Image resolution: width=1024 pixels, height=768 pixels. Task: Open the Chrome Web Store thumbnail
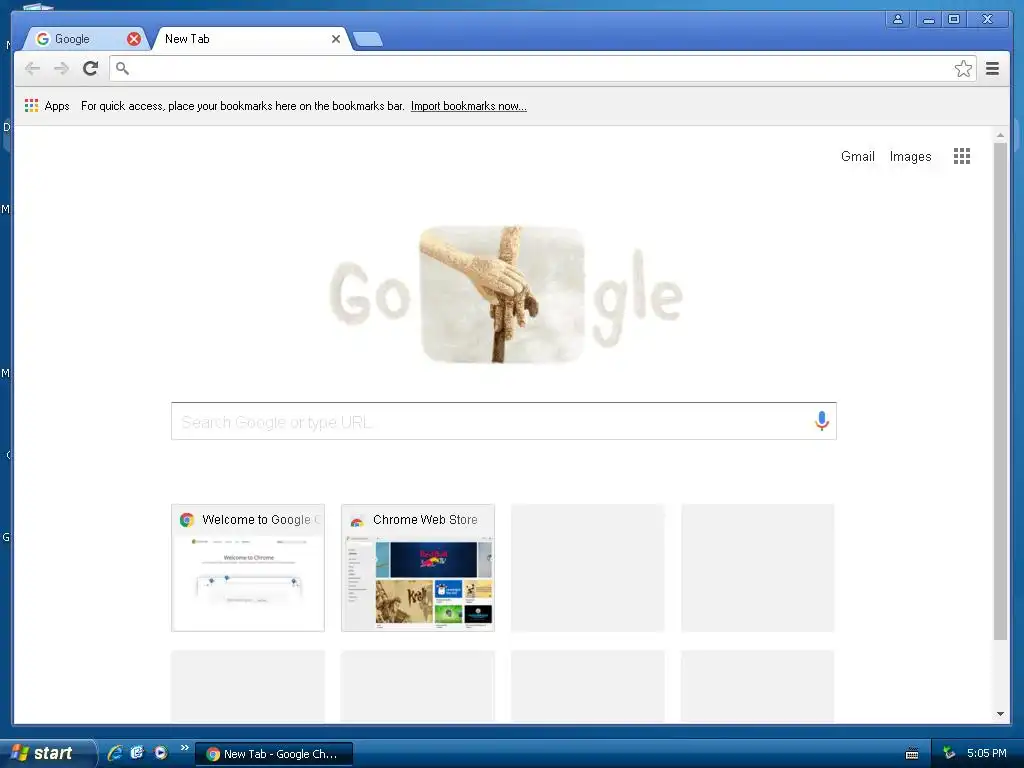pyautogui.click(x=418, y=568)
